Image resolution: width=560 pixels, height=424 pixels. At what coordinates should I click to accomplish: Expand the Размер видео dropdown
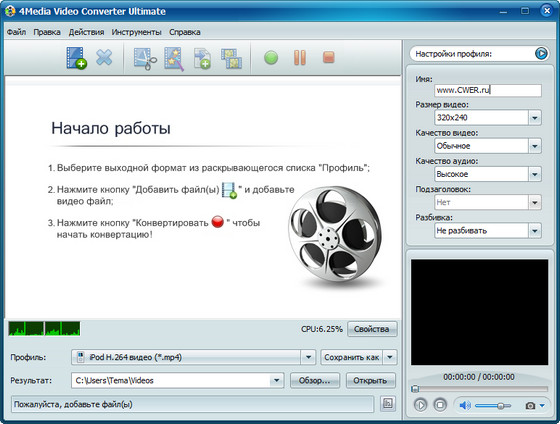535,118
